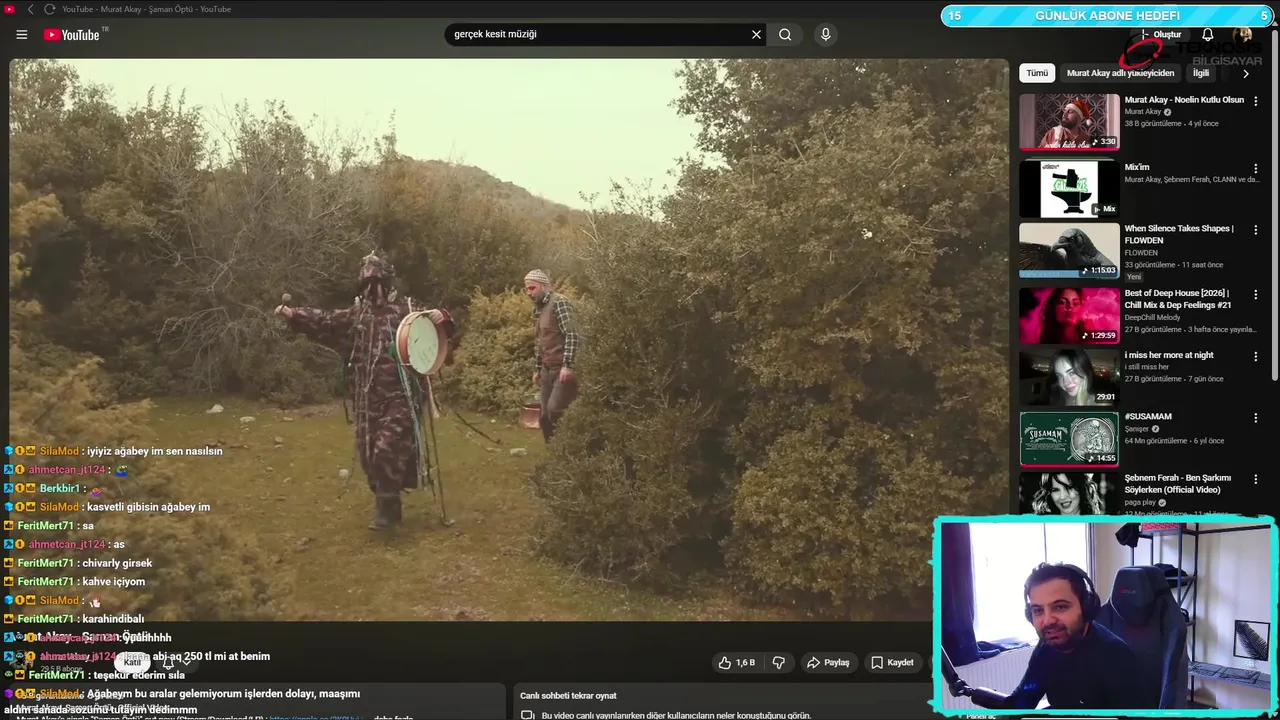
Task: Reload the page with the refresh icon
Action: point(49,9)
